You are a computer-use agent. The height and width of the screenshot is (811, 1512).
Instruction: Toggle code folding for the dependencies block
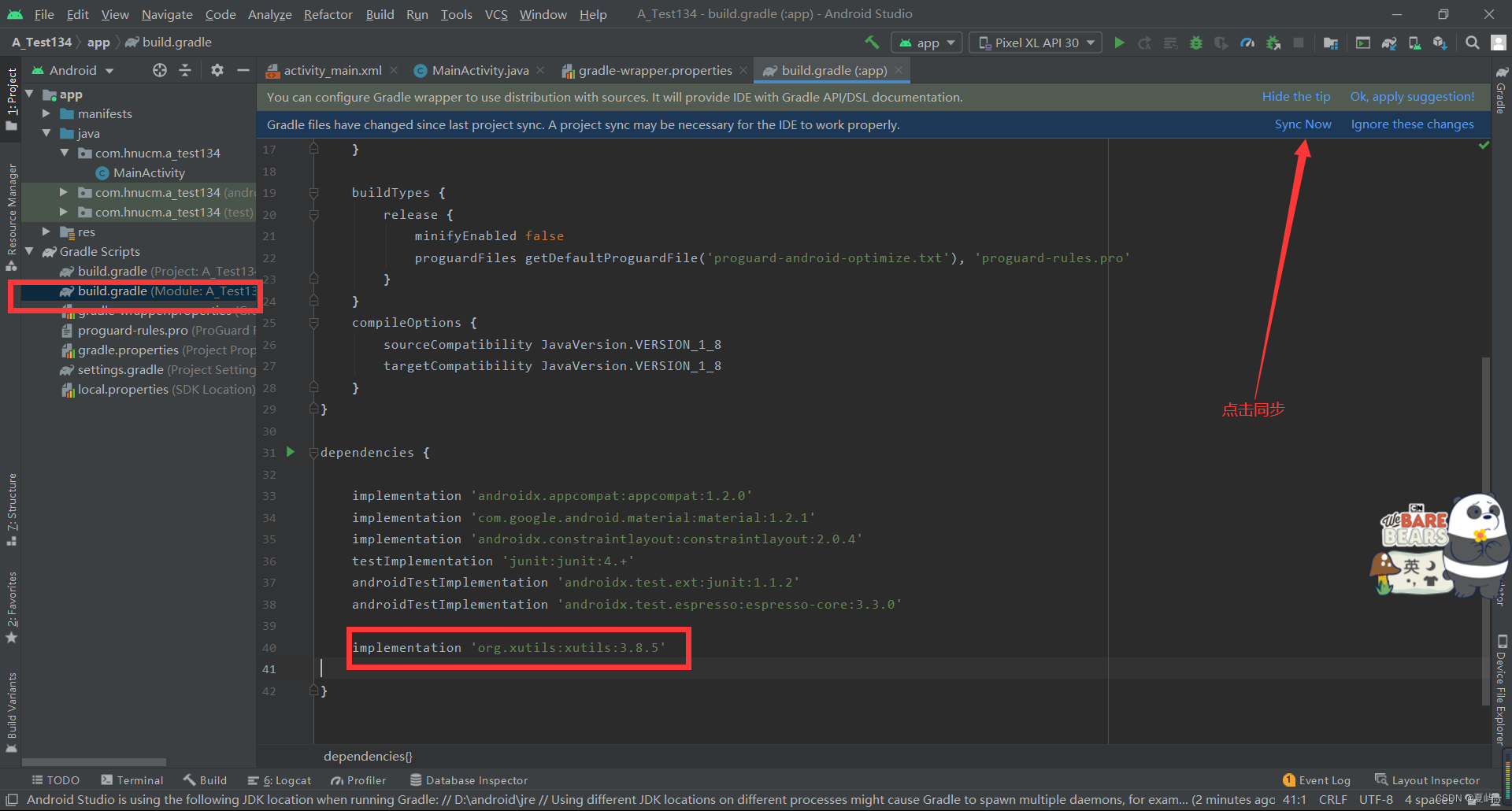[x=313, y=453]
